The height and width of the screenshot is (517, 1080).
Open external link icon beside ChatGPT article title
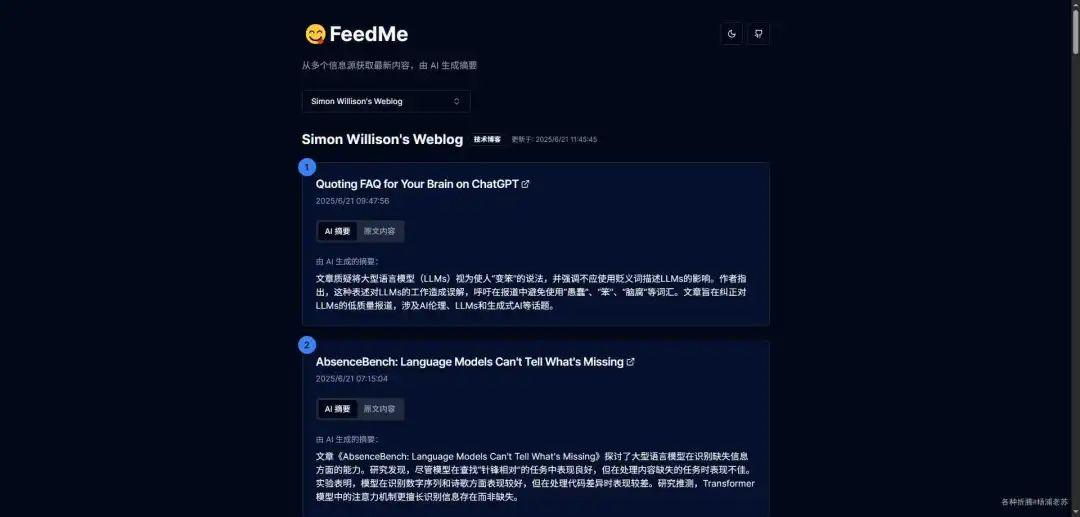click(526, 184)
